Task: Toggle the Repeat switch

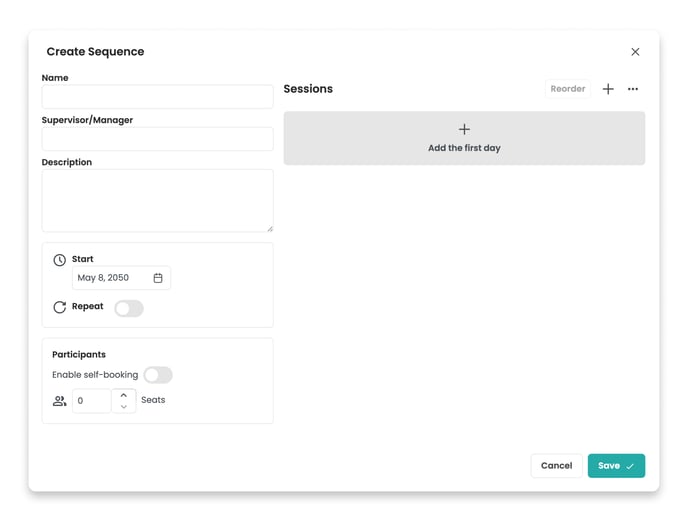Action: click(129, 308)
